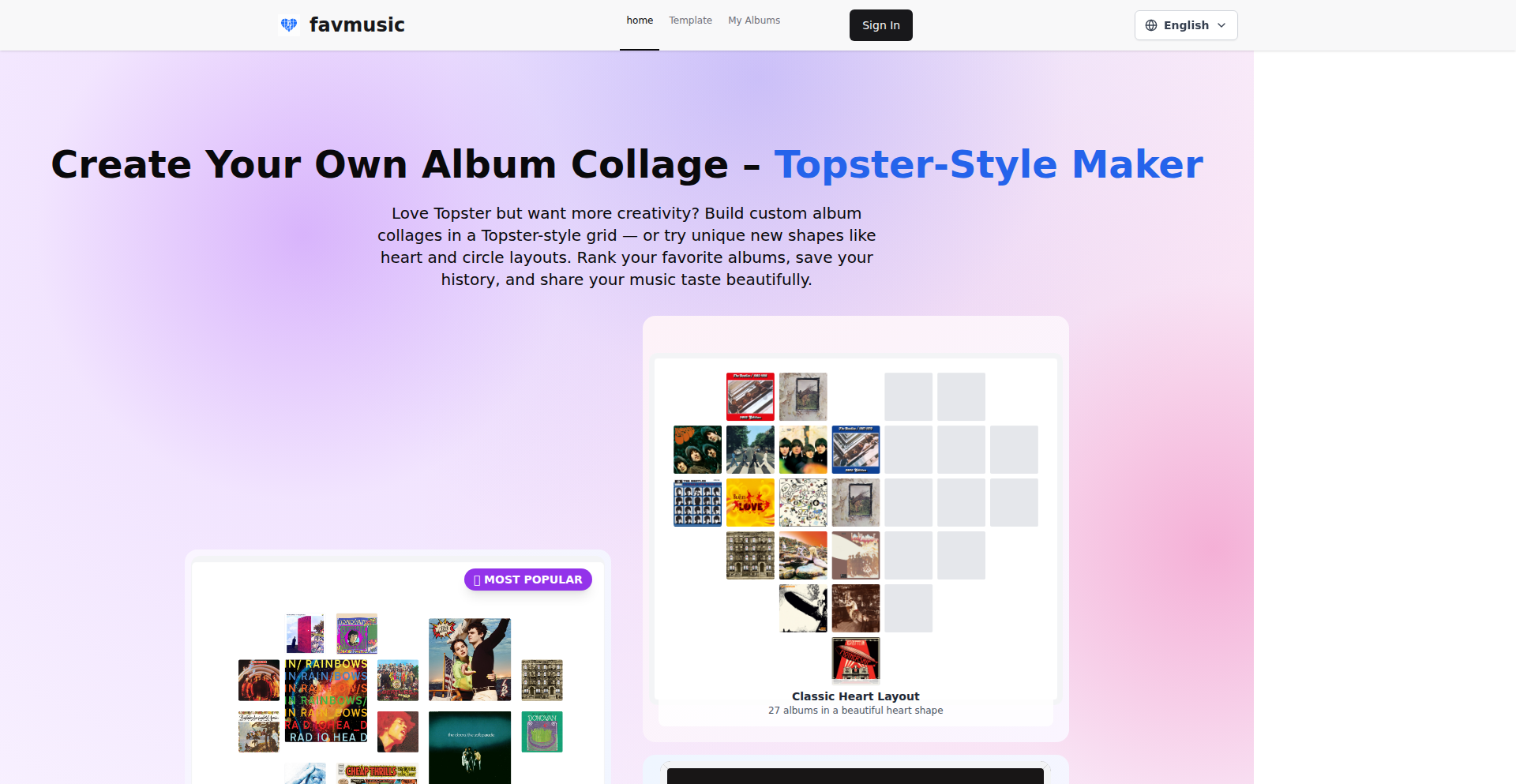Click the favmusic heart logo icon
The image size is (1516, 784).
coord(289,24)
